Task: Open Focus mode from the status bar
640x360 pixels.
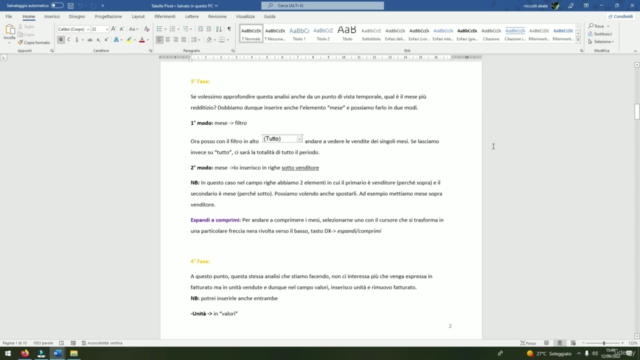Action: [528, 343]
